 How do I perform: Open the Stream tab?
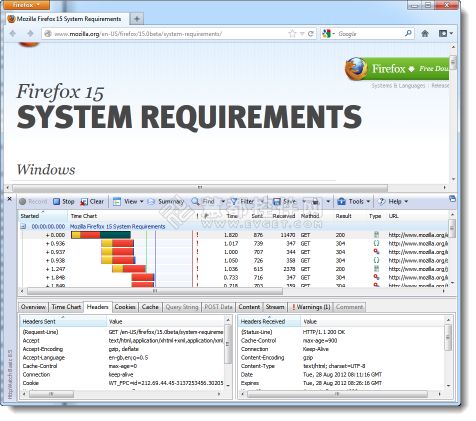click(x=275, y=307)
